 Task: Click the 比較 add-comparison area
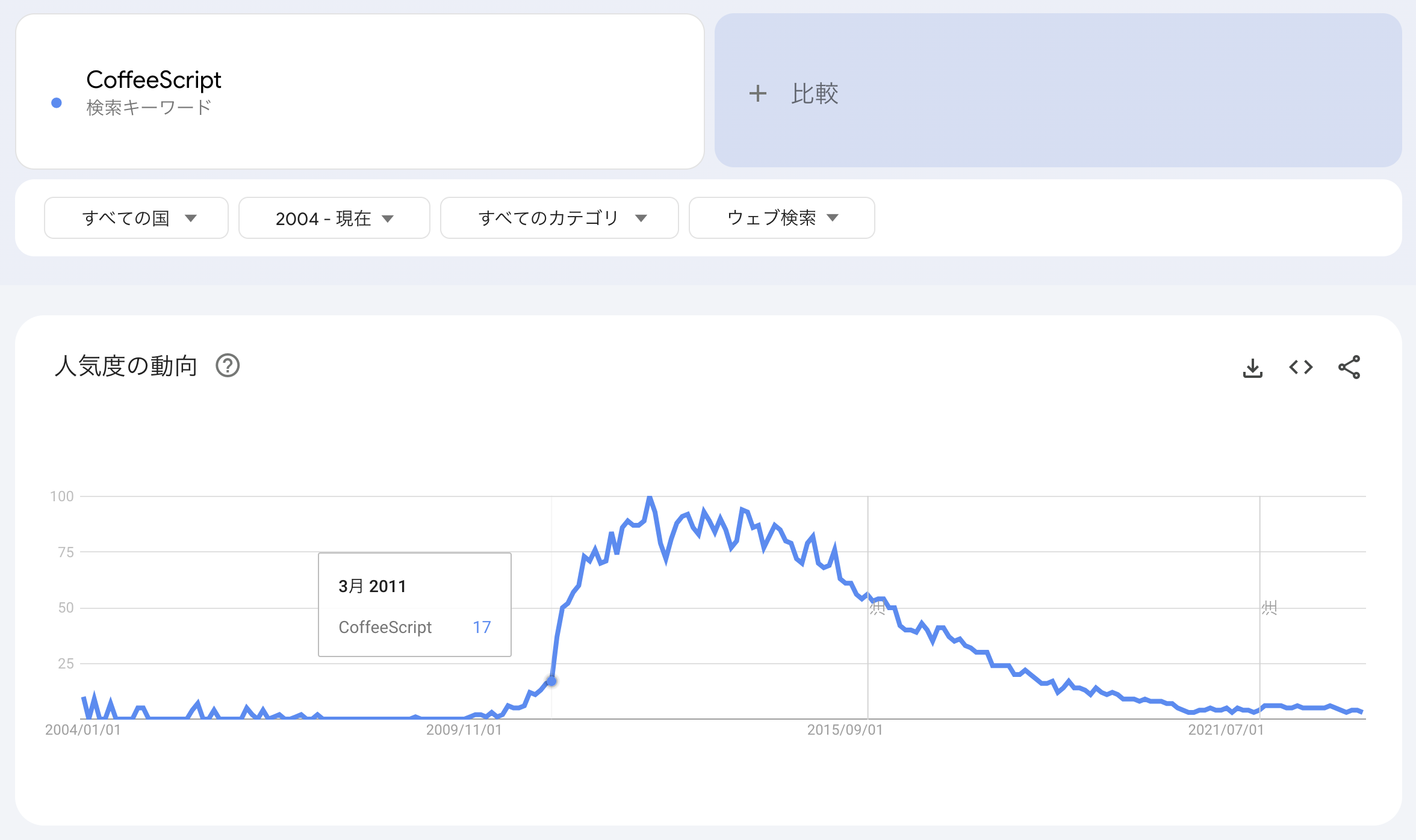tap(816, 94)
